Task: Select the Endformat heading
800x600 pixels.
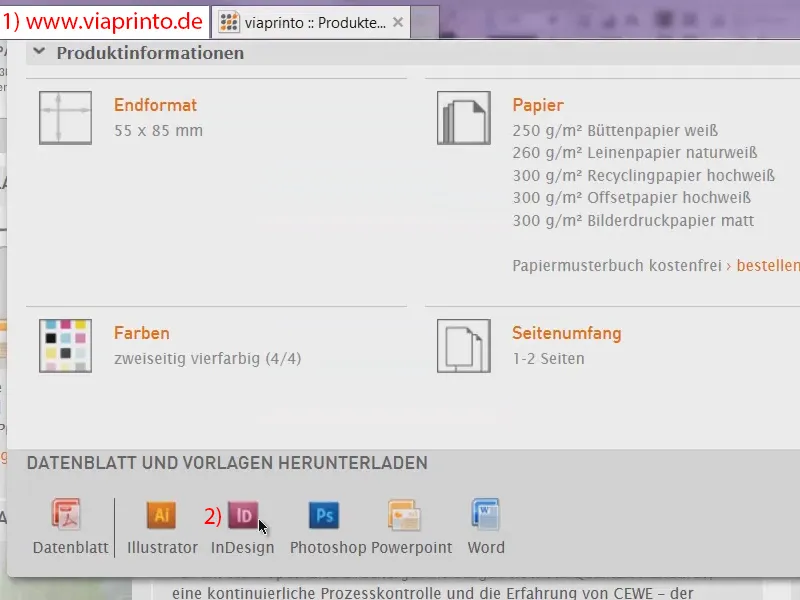Action: click(x=155, y=105)
